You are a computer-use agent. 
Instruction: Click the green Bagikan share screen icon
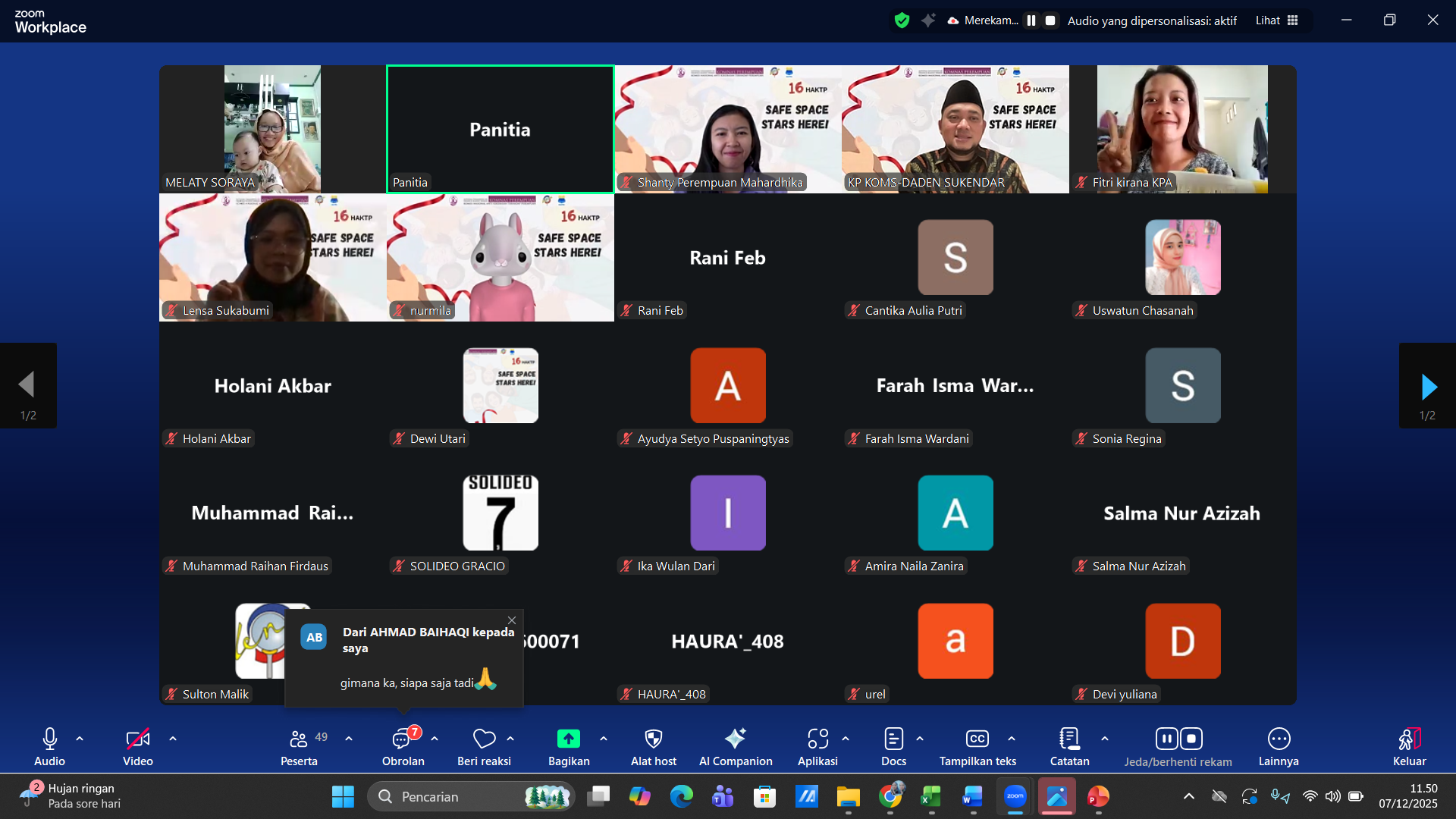[x=568, y=739]
